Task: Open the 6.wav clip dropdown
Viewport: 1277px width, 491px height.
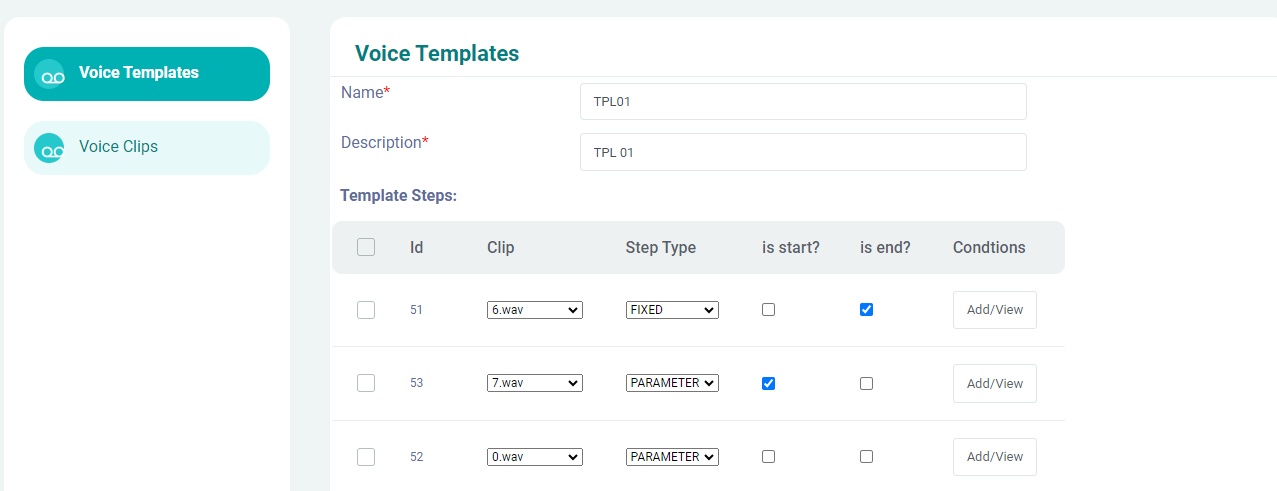Action: tap(535, 310)
